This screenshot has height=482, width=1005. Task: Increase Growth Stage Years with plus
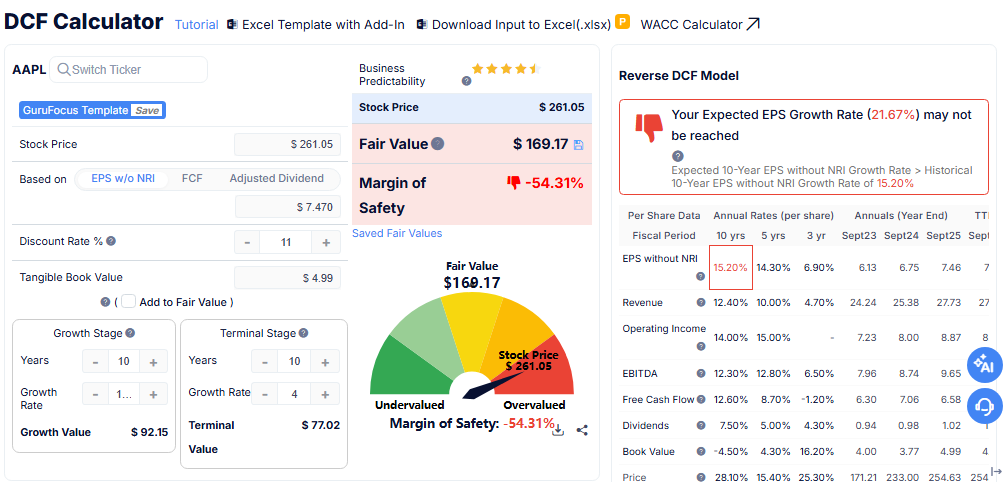[153, 362]
